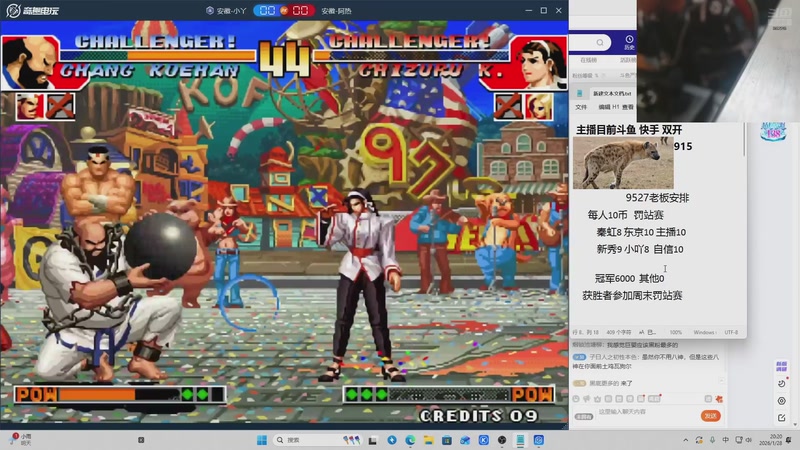Open blue K application on taskbar
800x450 pixels.
click(x=484, y=440)
